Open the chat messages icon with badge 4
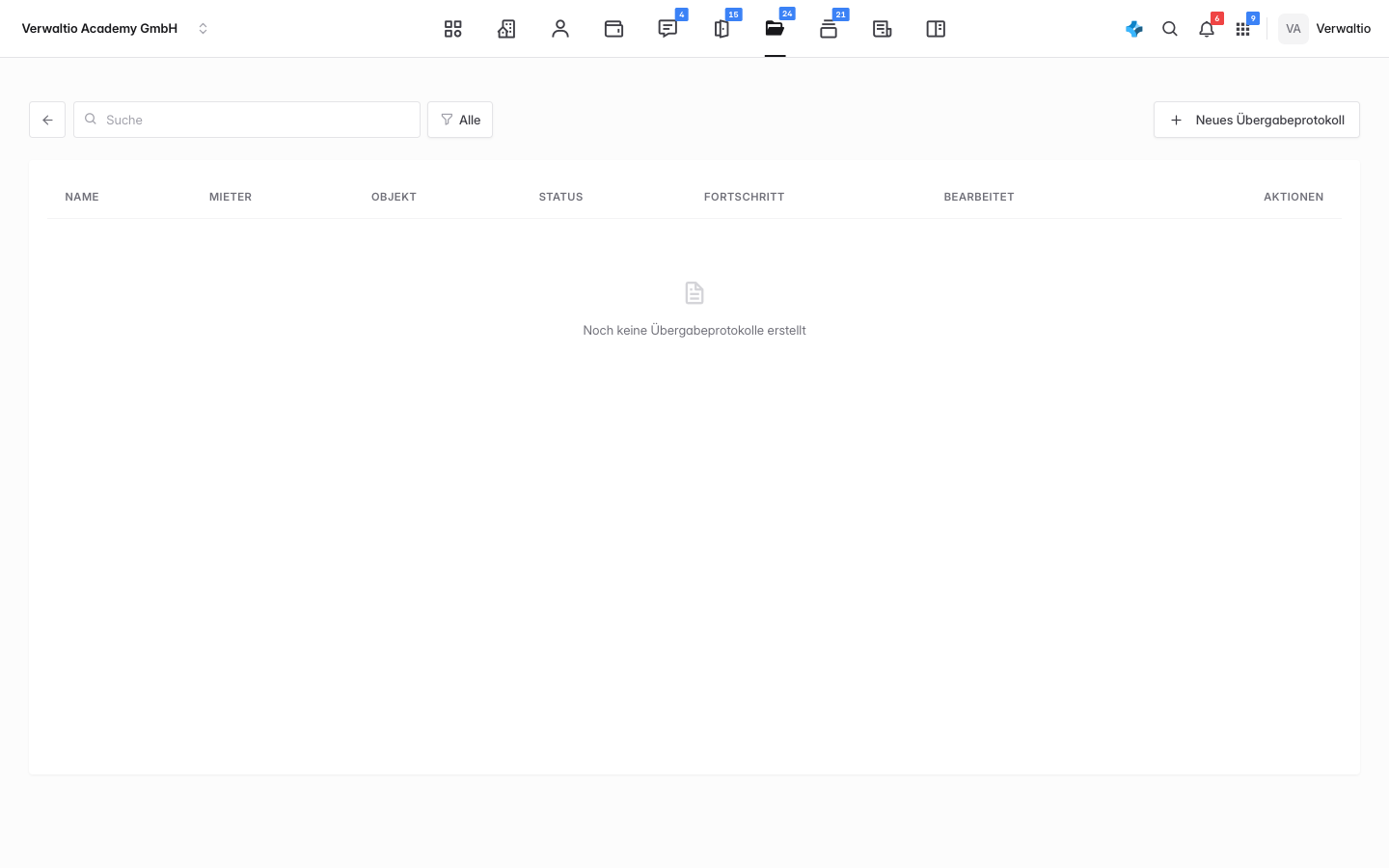This screenshot has width=1389, height=868. (x=667, y=29)
